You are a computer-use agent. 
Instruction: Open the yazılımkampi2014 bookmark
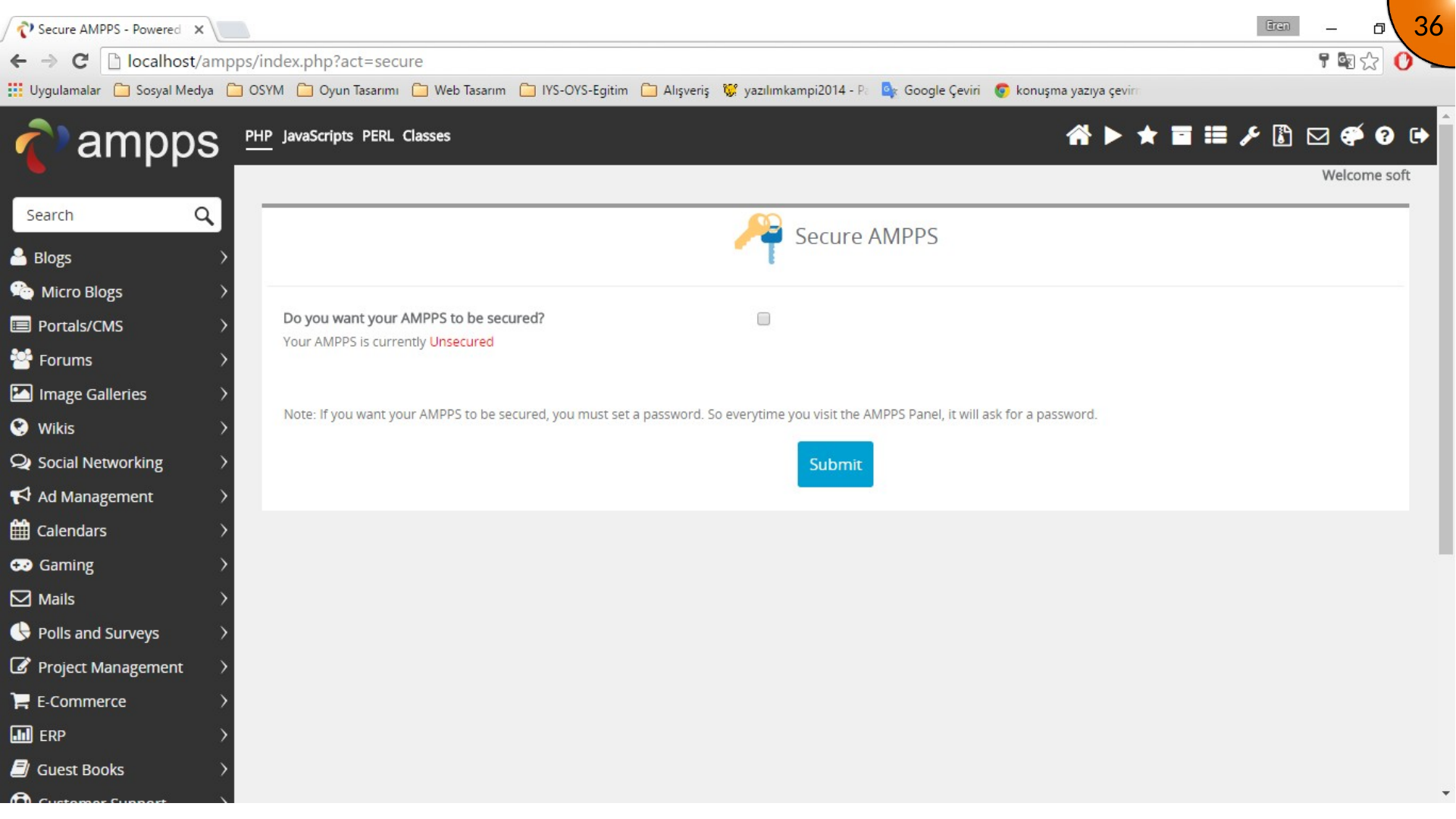coord(796,90)
